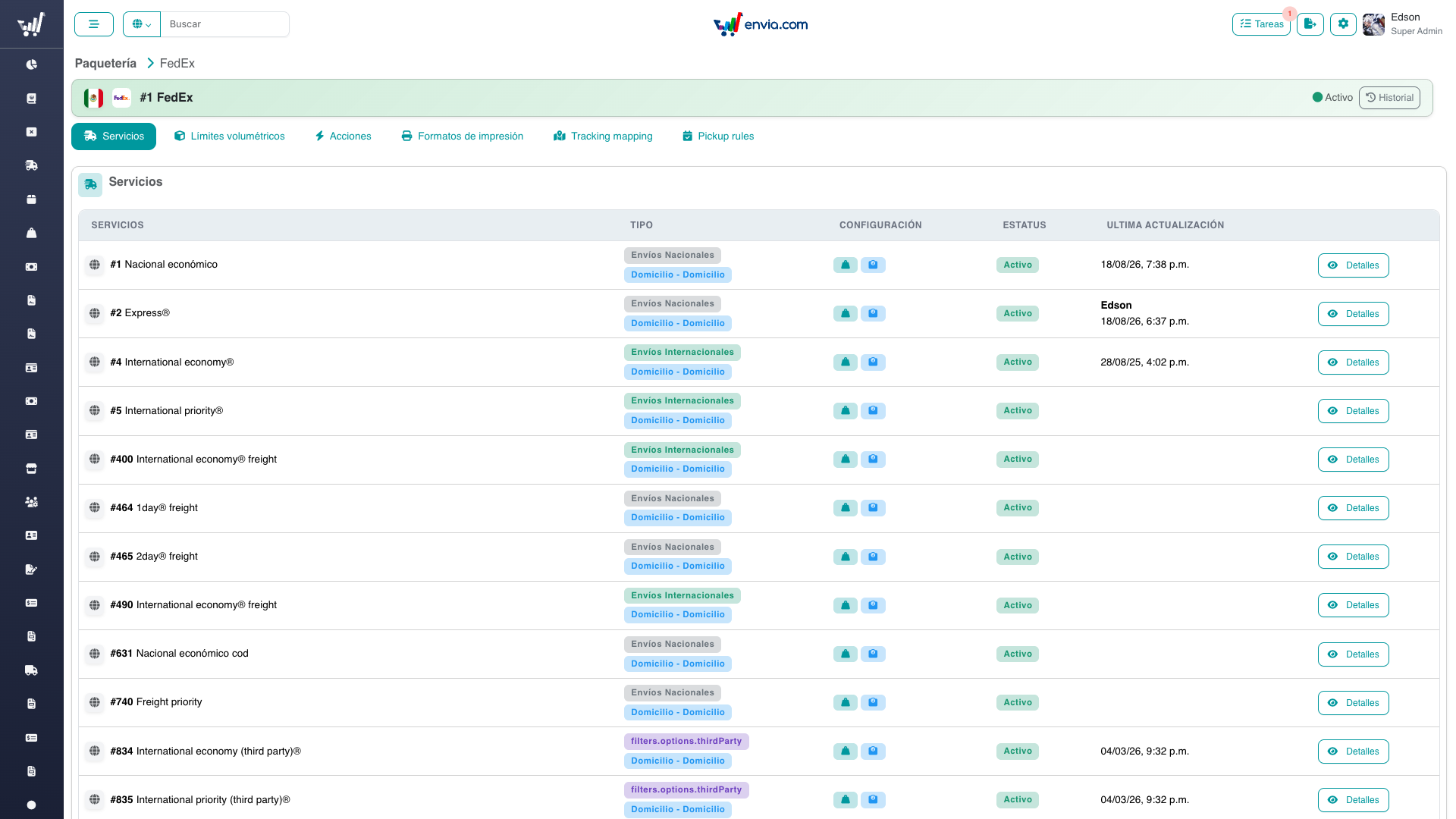Click the Mexico flag icon in FedEx header

tap(94, 98)
